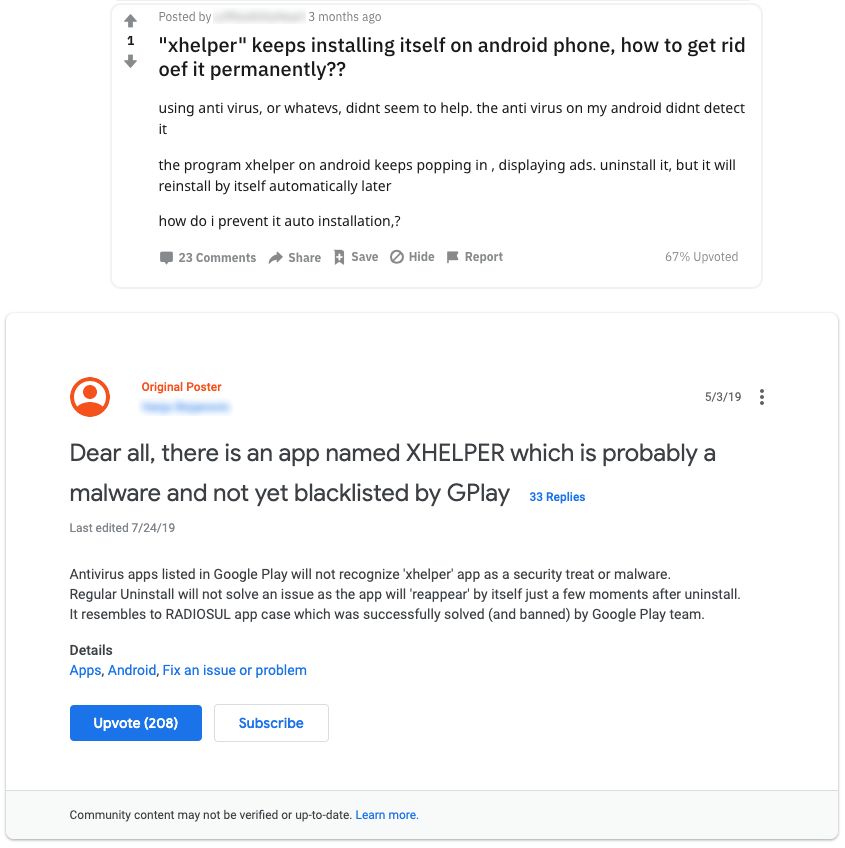The height and width of the screenshot is (848, 845).
Task: Save the Reddit post
Action: [x=356, y=257]
